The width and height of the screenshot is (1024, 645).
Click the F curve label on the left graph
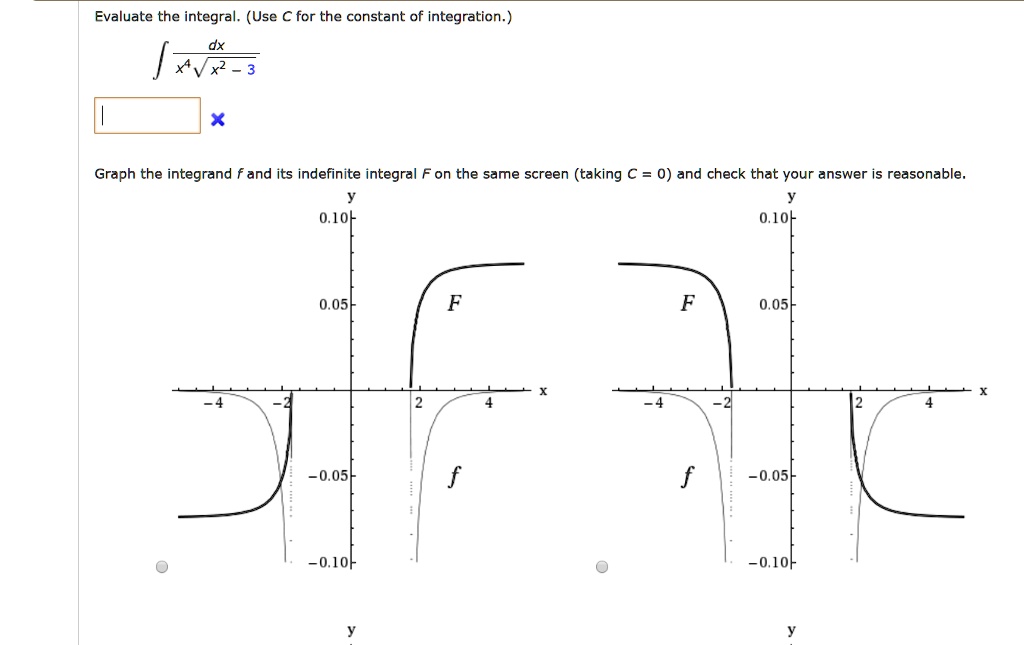point(452,303)
